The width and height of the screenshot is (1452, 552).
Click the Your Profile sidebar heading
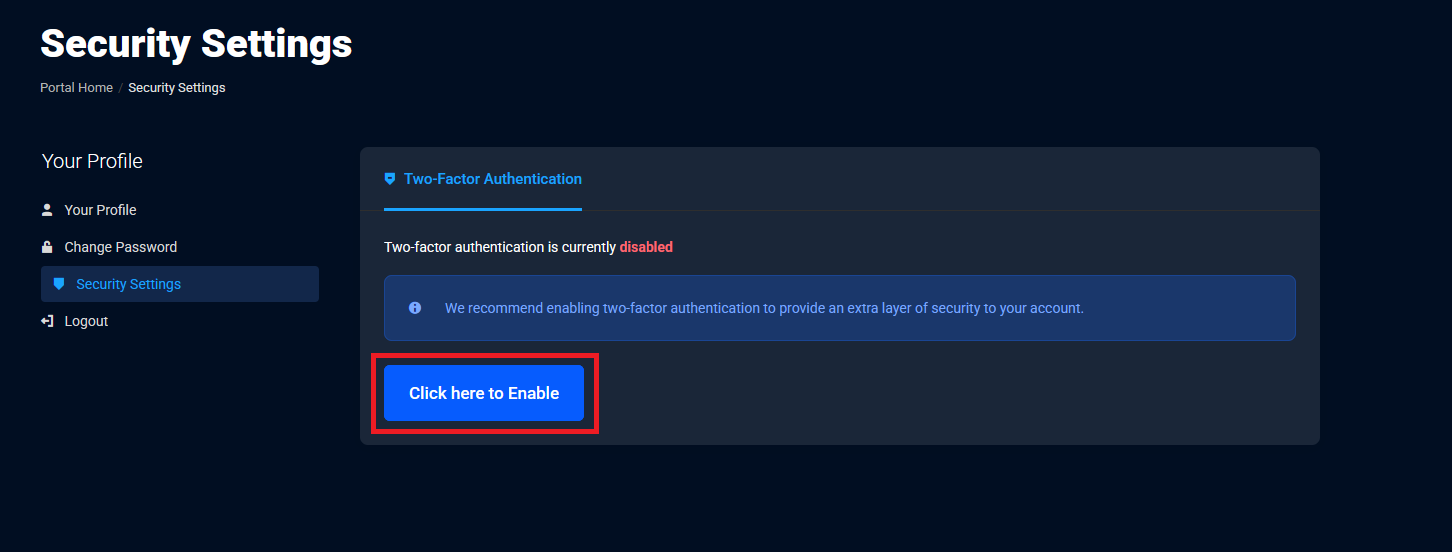click(92, 161)
